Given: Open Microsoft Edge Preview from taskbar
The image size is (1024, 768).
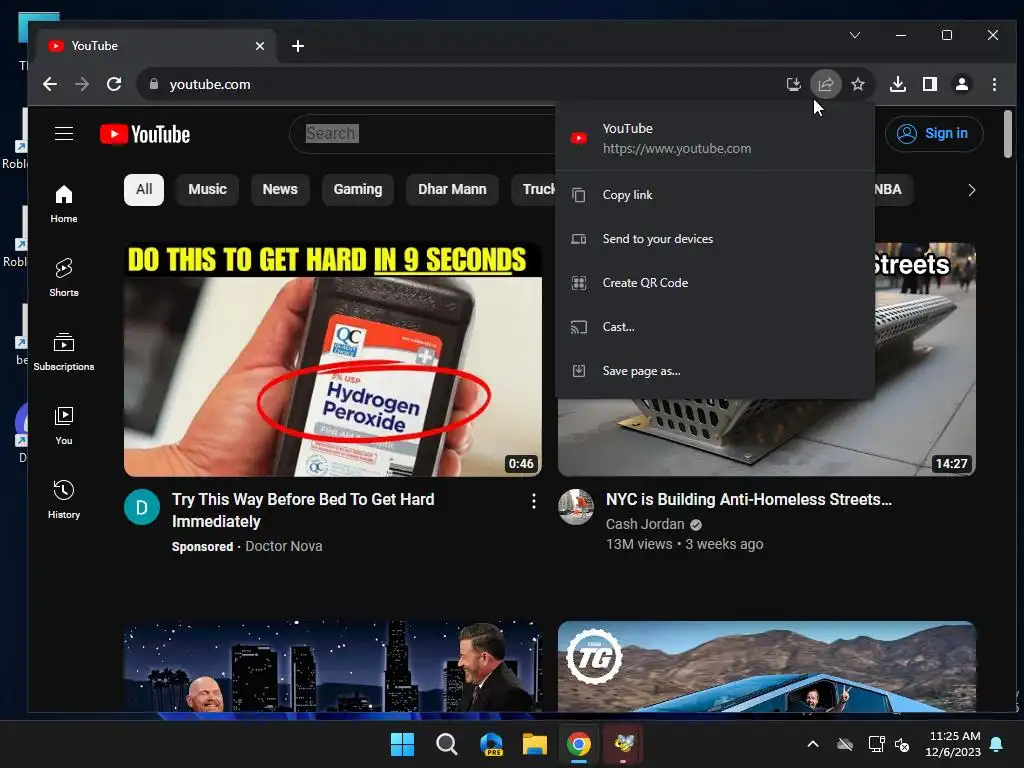Looking at the screenshot, I should (x=491, y=744).
